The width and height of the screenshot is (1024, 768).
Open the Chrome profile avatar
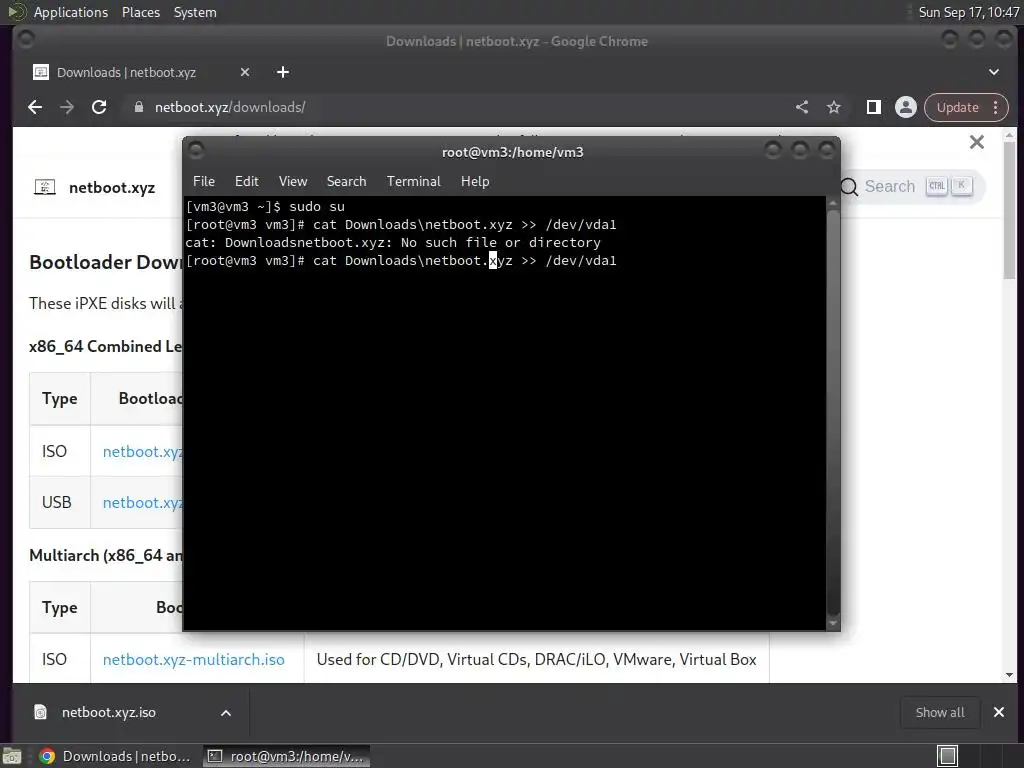click(x=906, y=107)
